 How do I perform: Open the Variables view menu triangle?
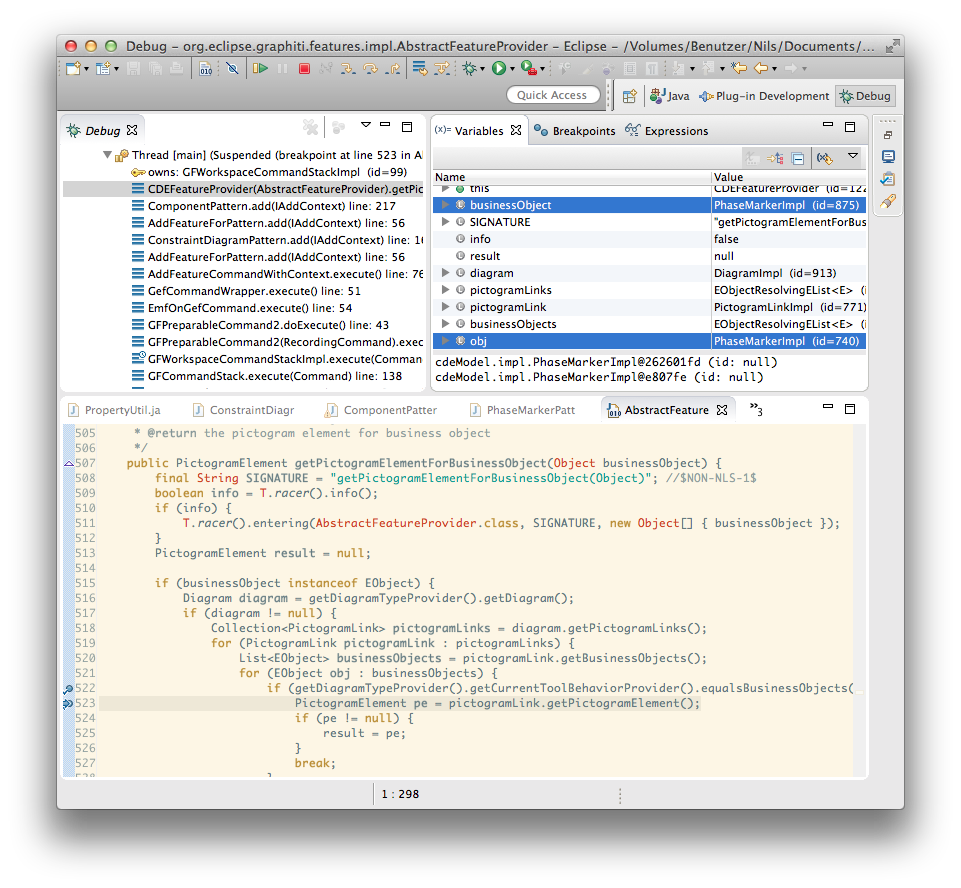[853, 156]
